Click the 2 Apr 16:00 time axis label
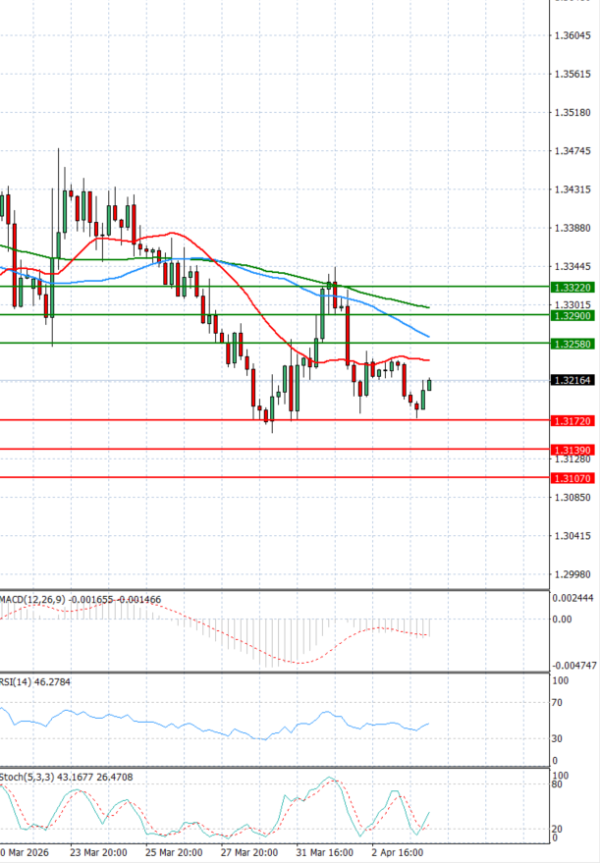Viewport: 600px width, 863px height. coord(399,854)
